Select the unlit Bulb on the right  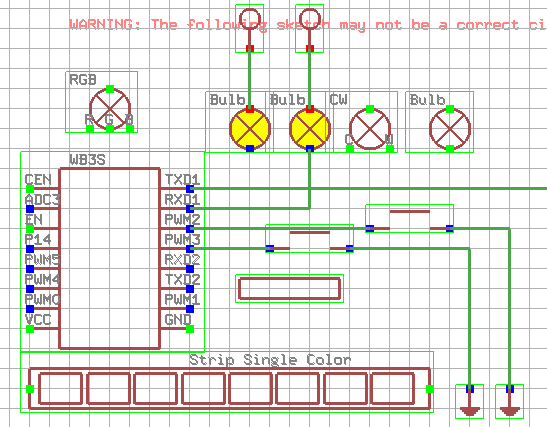click(450, 129)
